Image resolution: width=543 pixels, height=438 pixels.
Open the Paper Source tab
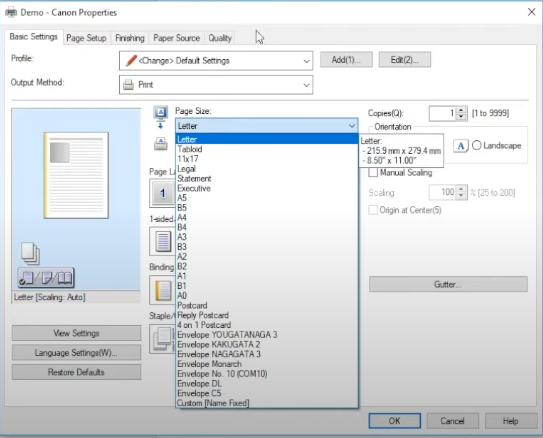pos(177,38)
